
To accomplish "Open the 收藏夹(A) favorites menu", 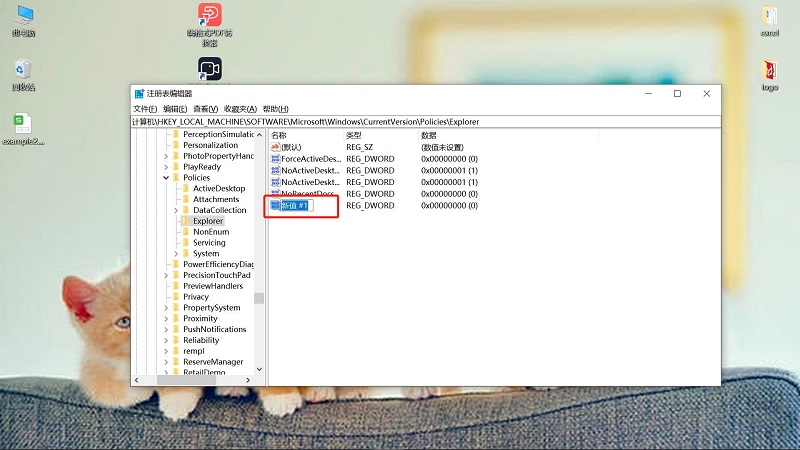I will (240, 109).
